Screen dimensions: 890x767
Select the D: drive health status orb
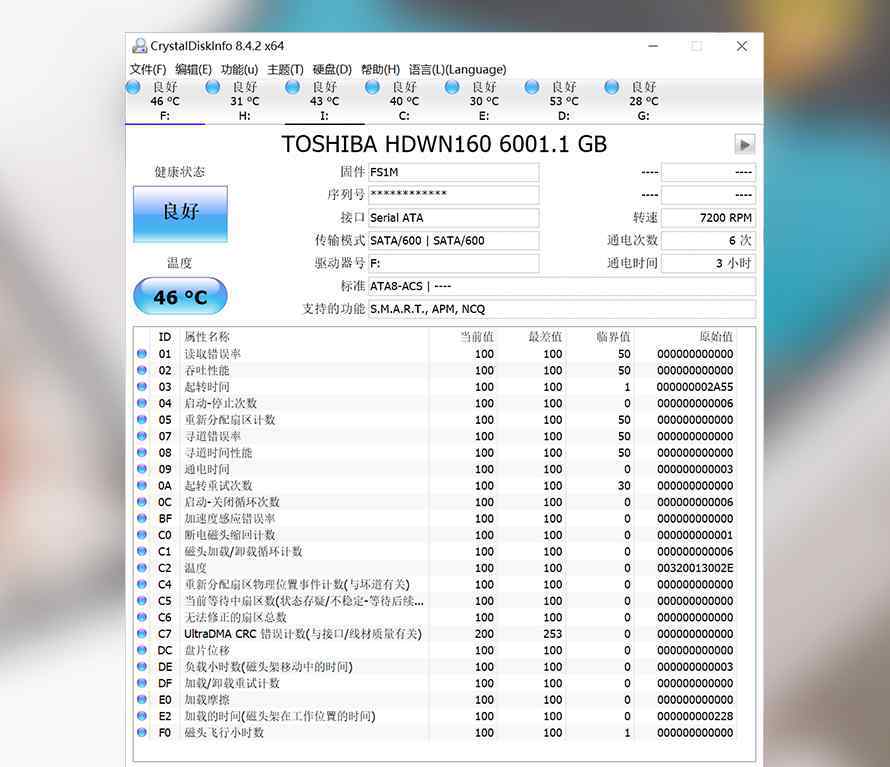532,87
